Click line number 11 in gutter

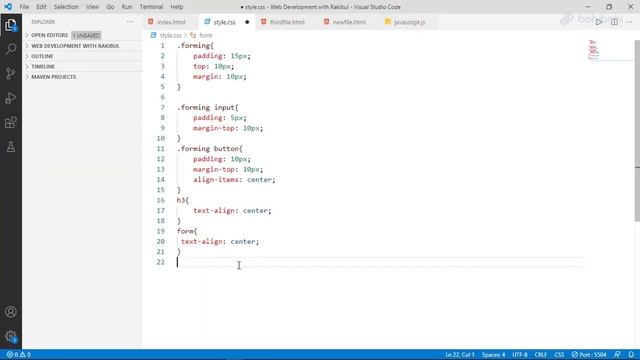pos(161,149)
